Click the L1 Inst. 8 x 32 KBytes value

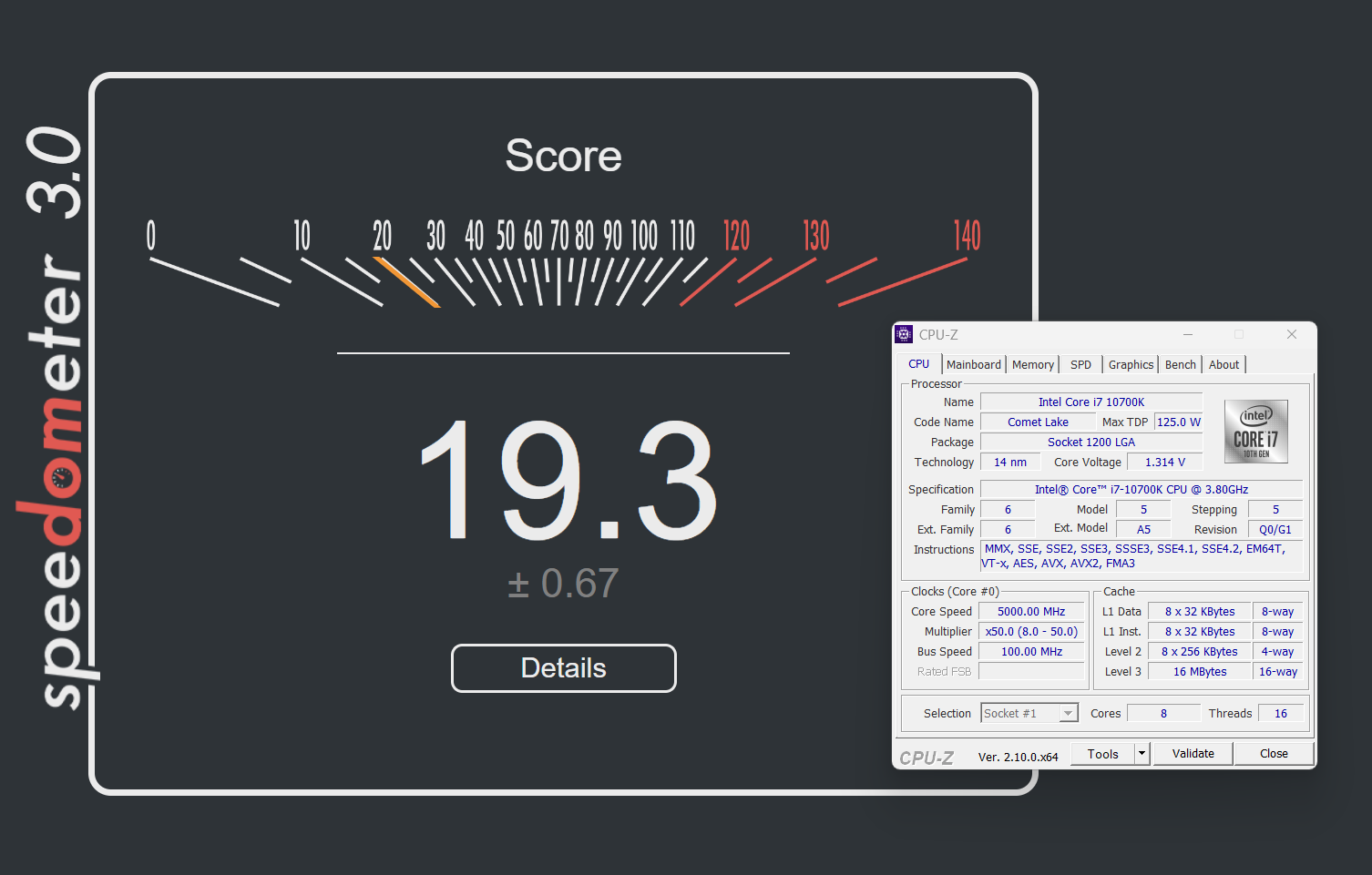pyautogui.click(x=1200, y=631)
